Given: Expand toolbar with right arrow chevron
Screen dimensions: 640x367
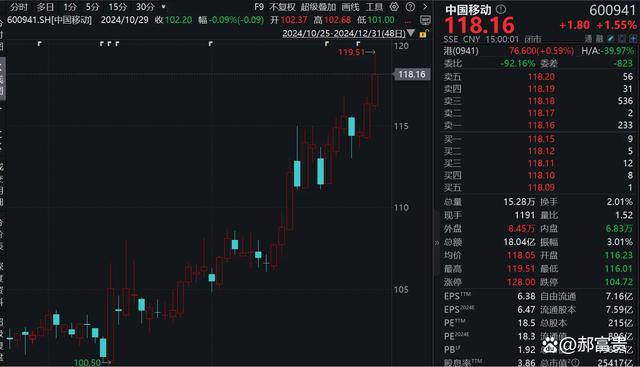Looking at the screenshot, I should (x=425, y=7).
